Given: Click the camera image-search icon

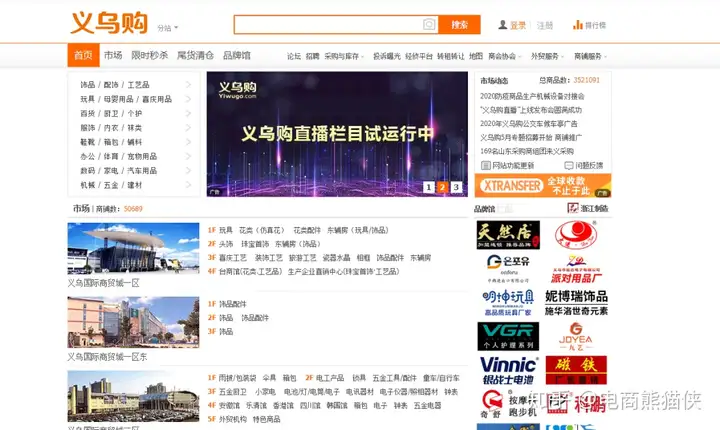Looking at the screenshot, I should click(429, 24).
